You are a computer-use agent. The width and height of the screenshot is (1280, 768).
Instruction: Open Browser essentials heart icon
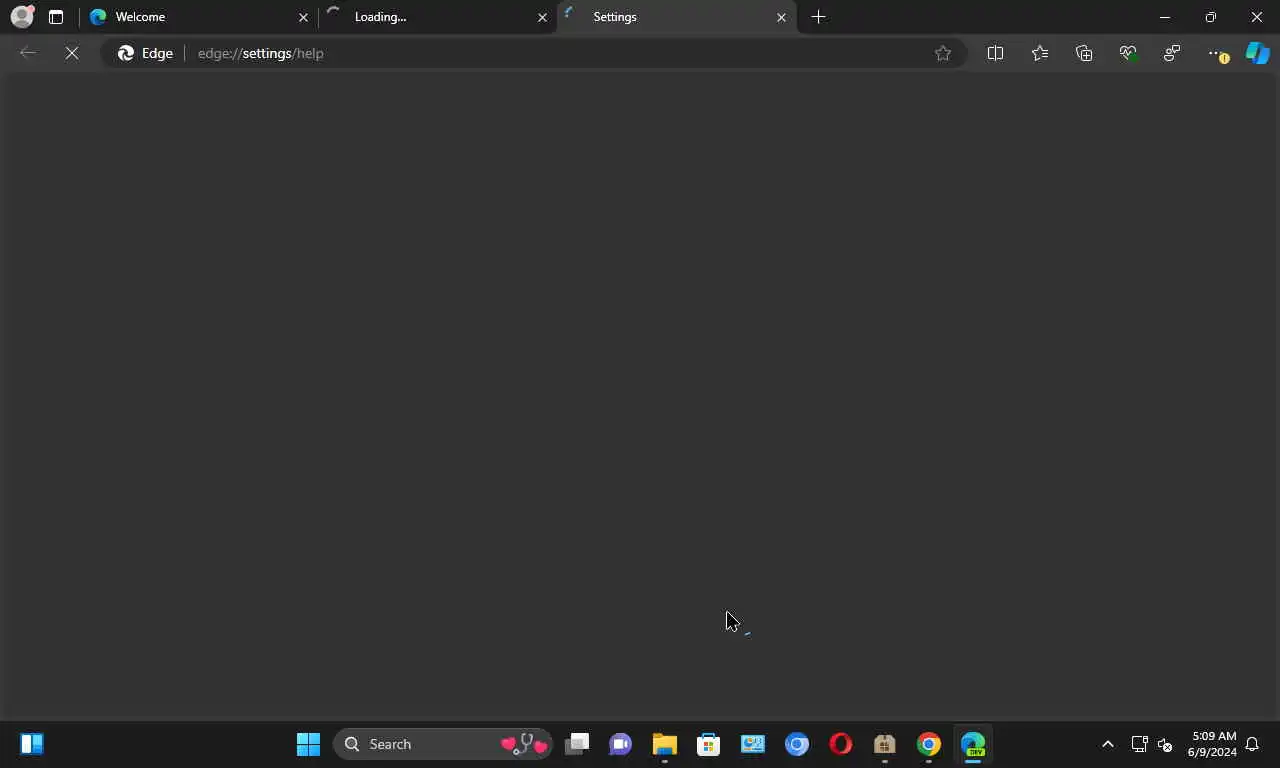pos(1128,53)
